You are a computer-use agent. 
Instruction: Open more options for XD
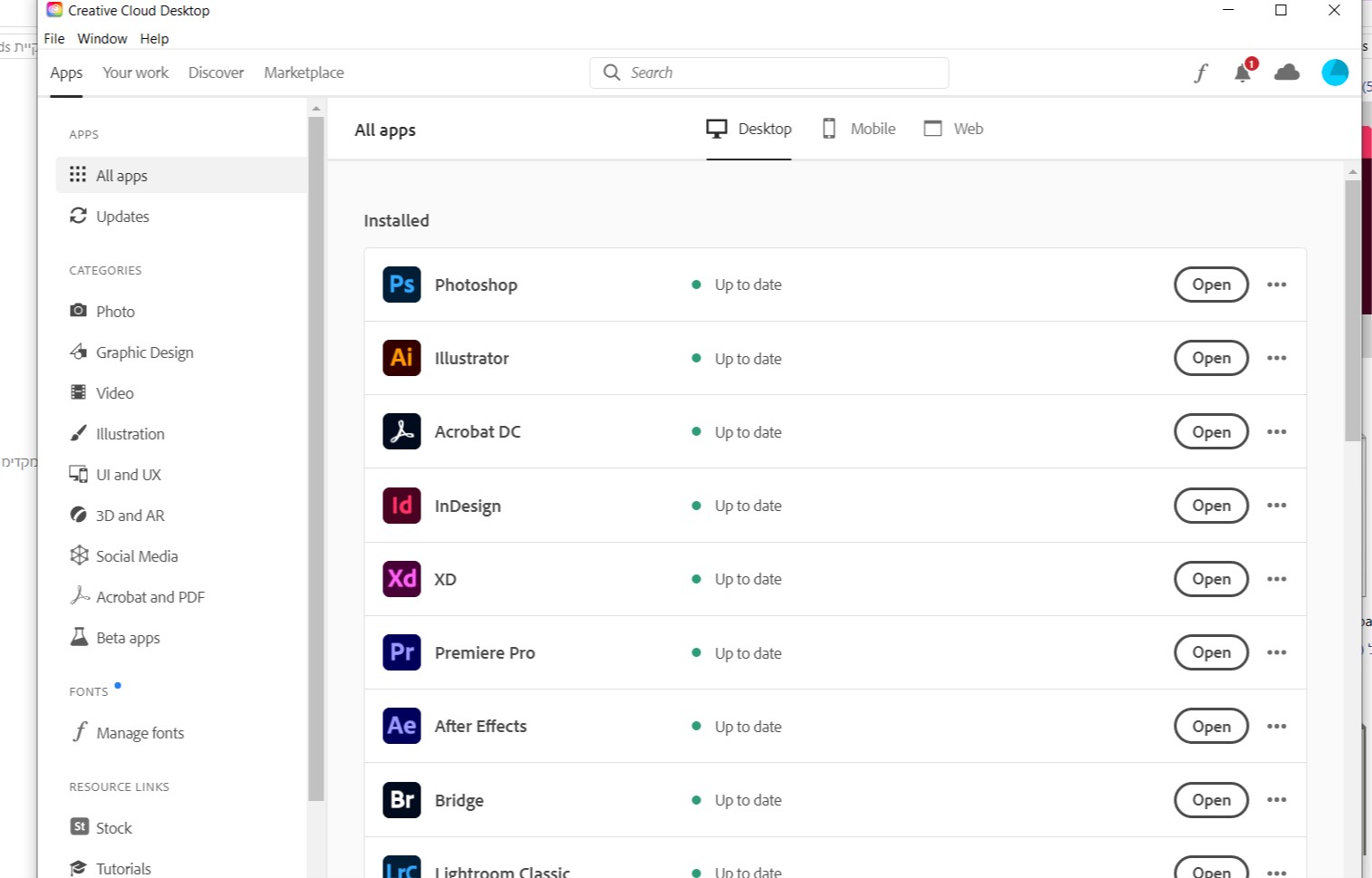click(1277, 579)
